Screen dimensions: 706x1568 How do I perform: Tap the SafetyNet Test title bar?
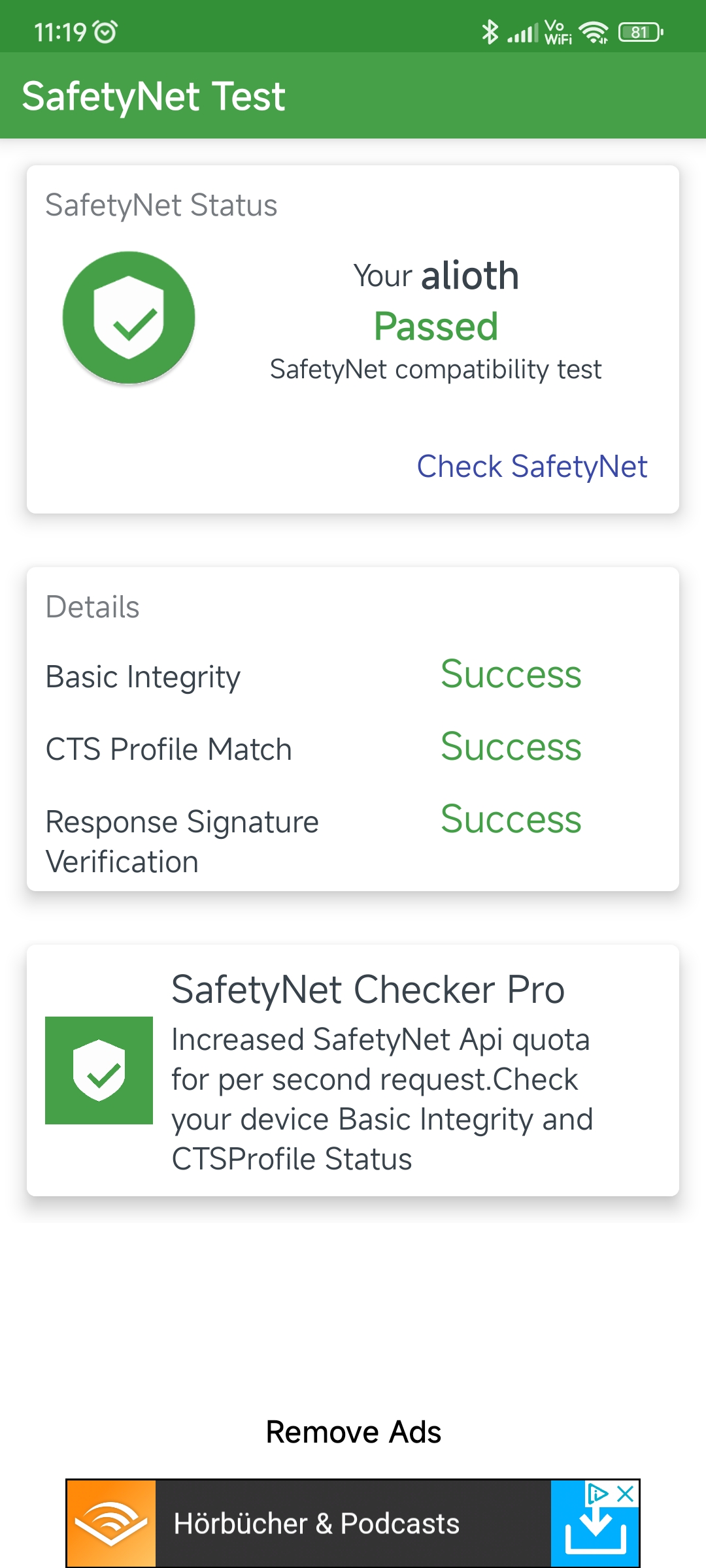click(353, 95)
